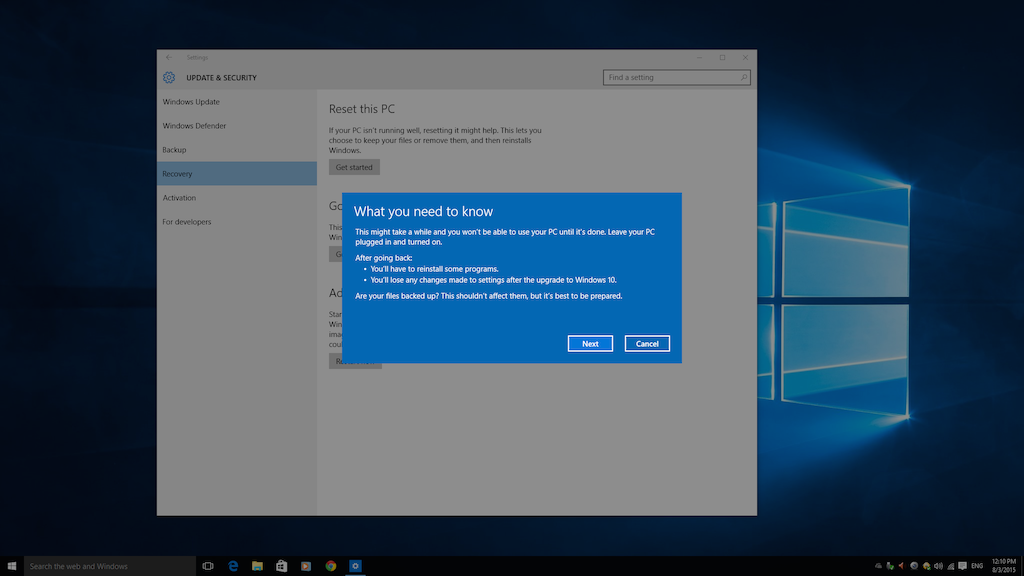1024x576 pixels.
Task: Click the Reset this PC heading
Action: [362, 109]
